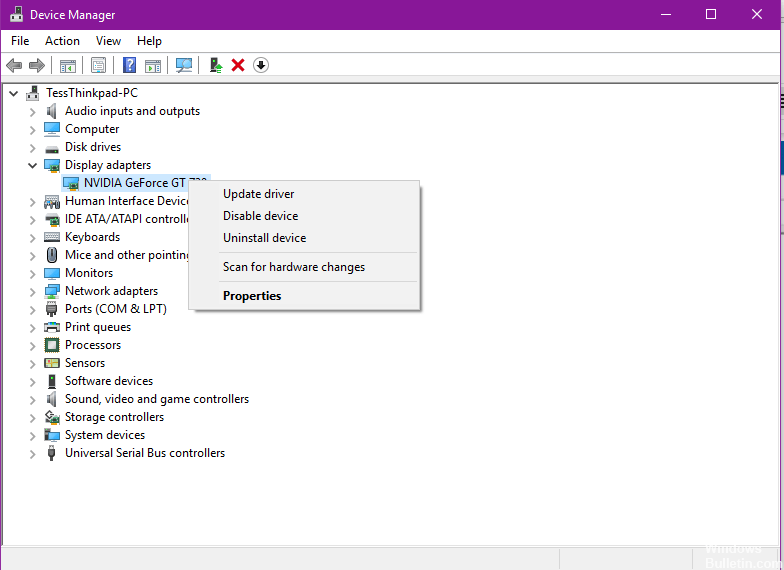Click the Disable device down-arrow icon

pos(260,65)
